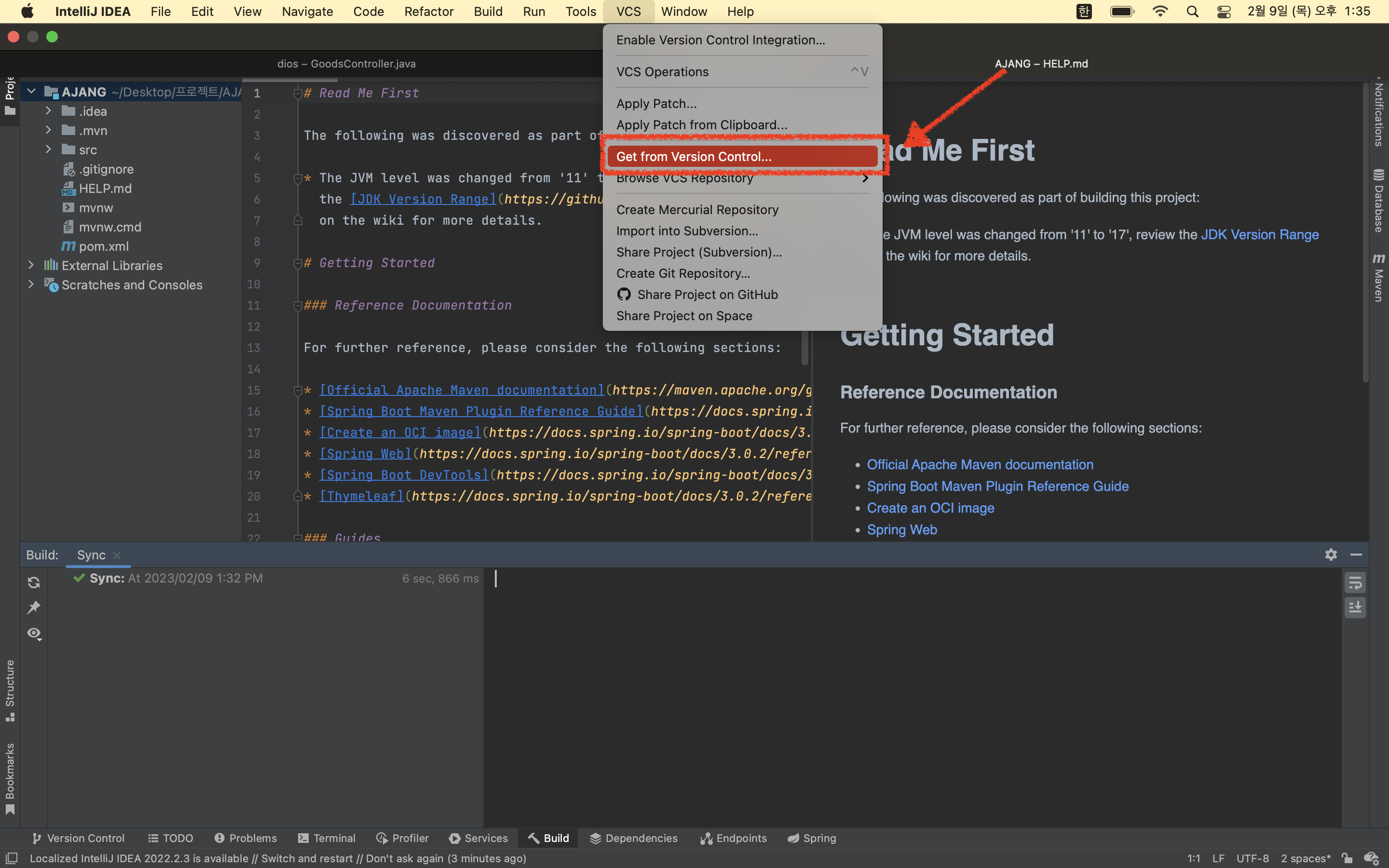1389x868 pixels.
Task: Open Create an OCI image preview link
Action: point(930,508)
